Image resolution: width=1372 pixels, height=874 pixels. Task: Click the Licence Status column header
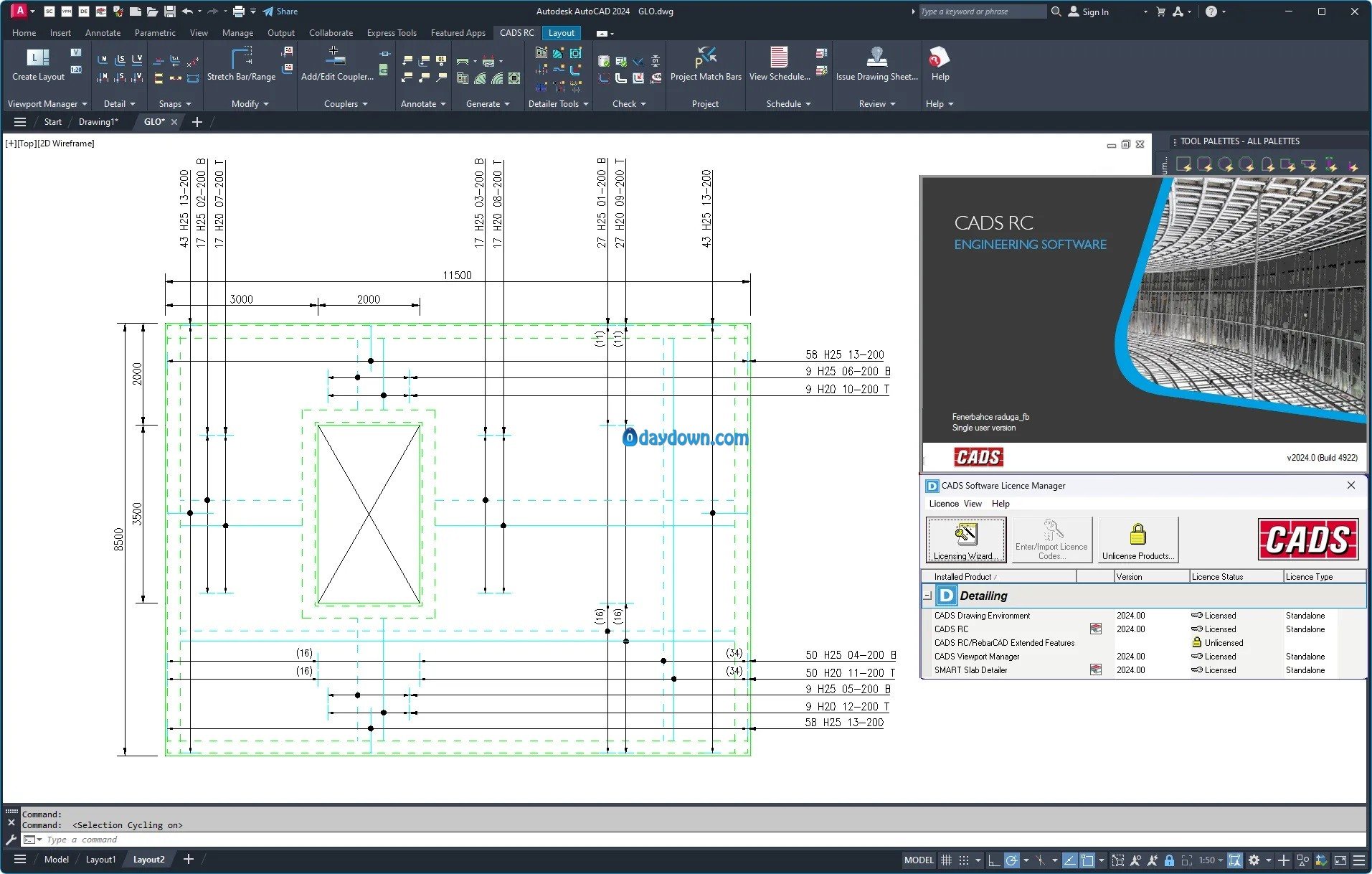pyautogui.click(x=1236, y=577)
